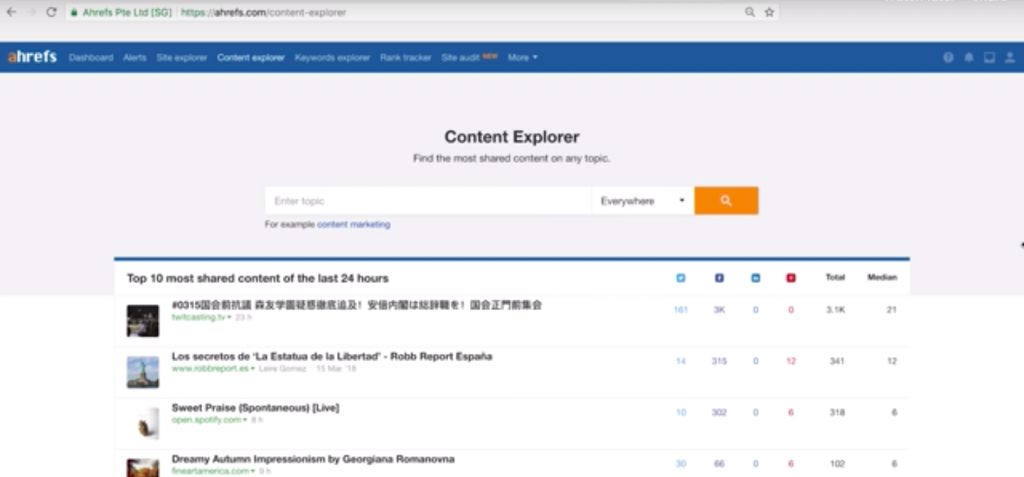Open the help question mark icon
The width and height of the screenshot is (1024, 477).
point(948,58)
